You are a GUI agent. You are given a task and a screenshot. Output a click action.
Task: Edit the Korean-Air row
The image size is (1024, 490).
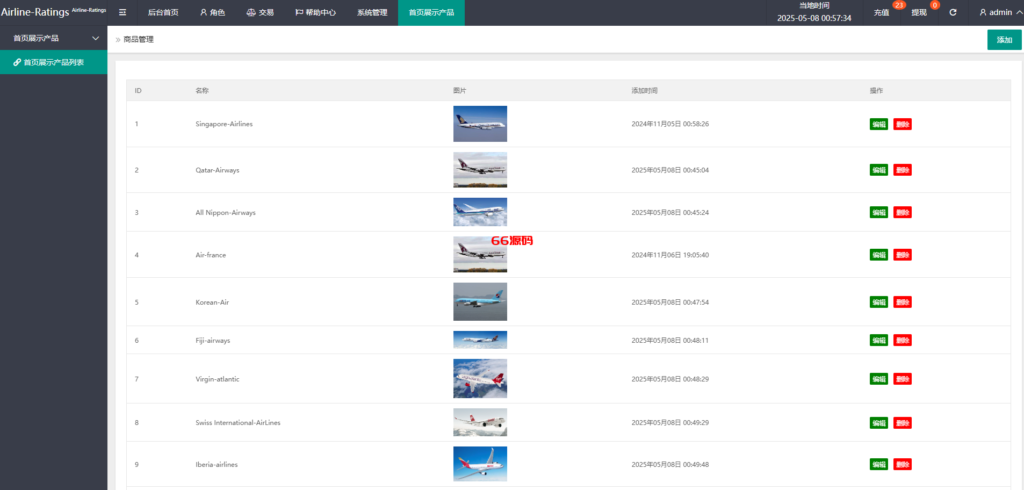(878, 302)
